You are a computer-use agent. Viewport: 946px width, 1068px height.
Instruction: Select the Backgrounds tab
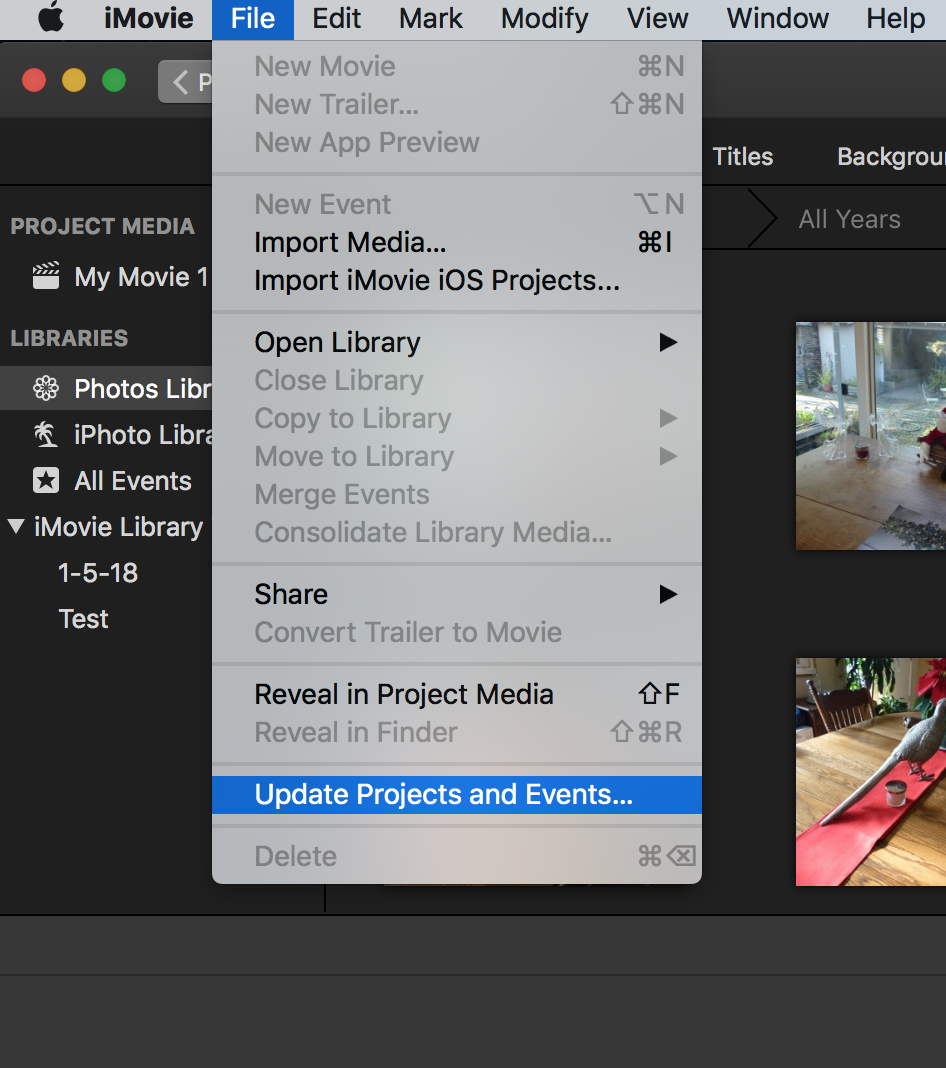889,156
